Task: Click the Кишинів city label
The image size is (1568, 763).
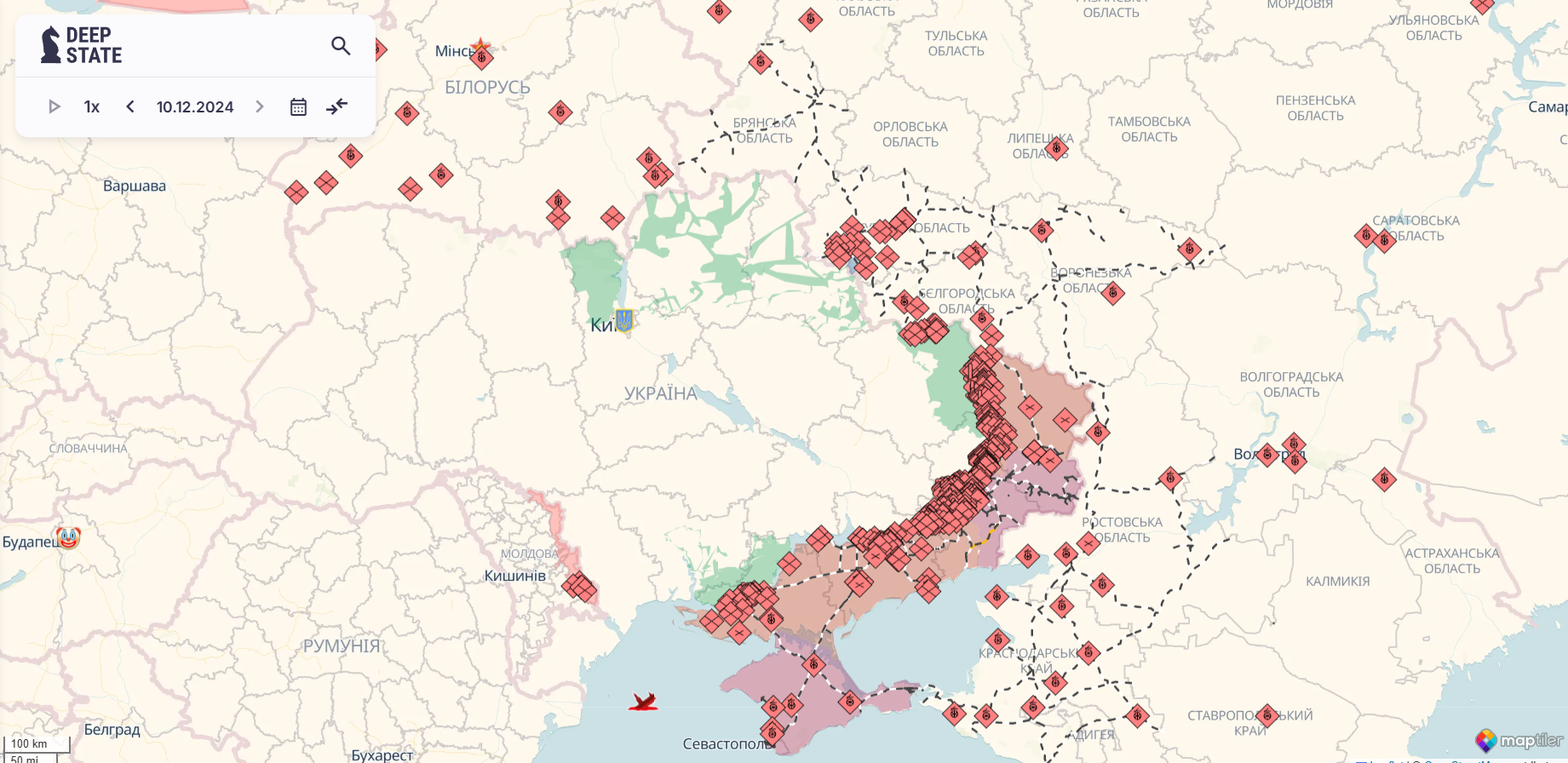Action: tap(514, 576)
